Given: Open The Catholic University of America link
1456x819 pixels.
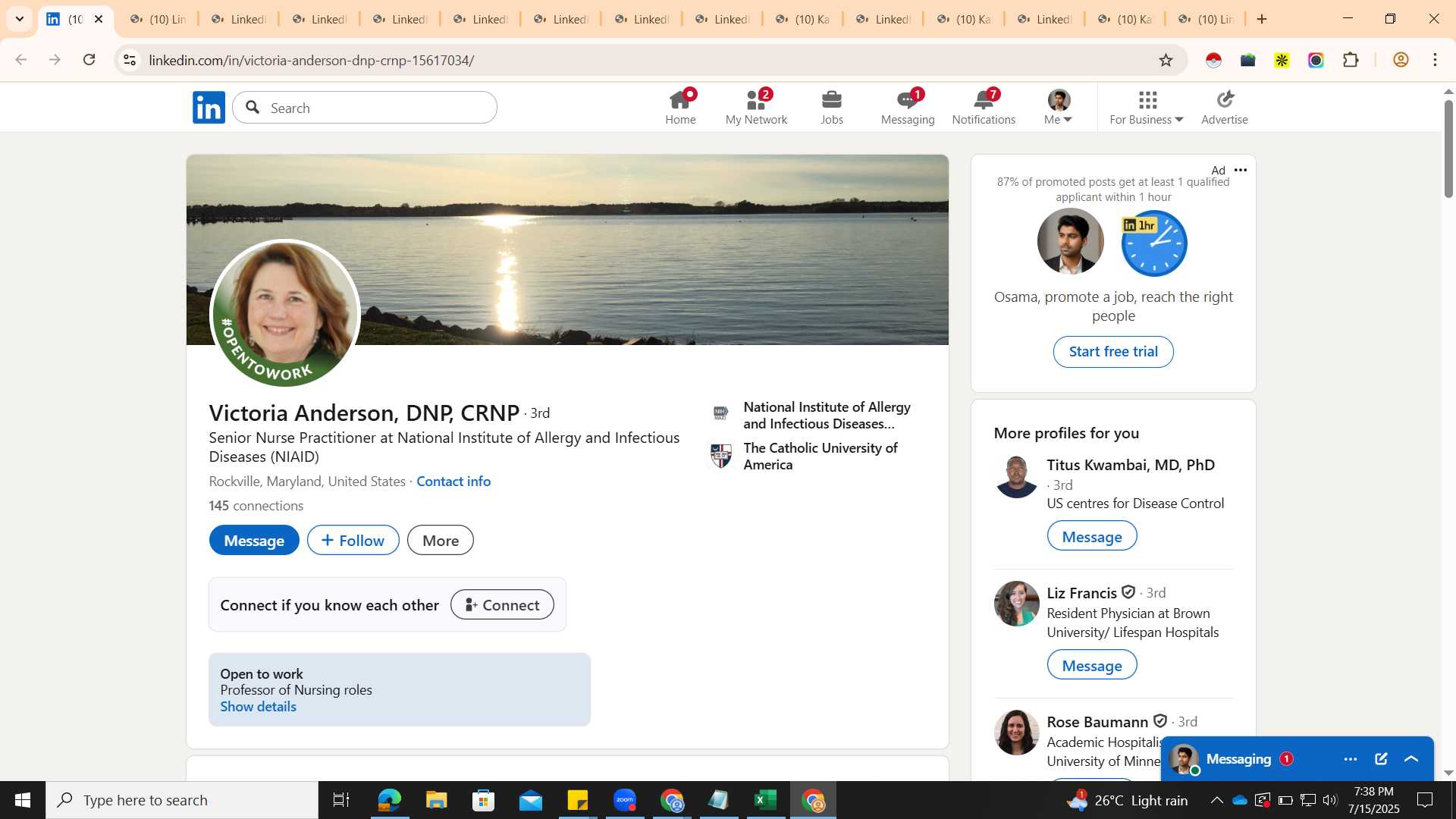Looking at the screenshot, I should [x=808, y=456].
